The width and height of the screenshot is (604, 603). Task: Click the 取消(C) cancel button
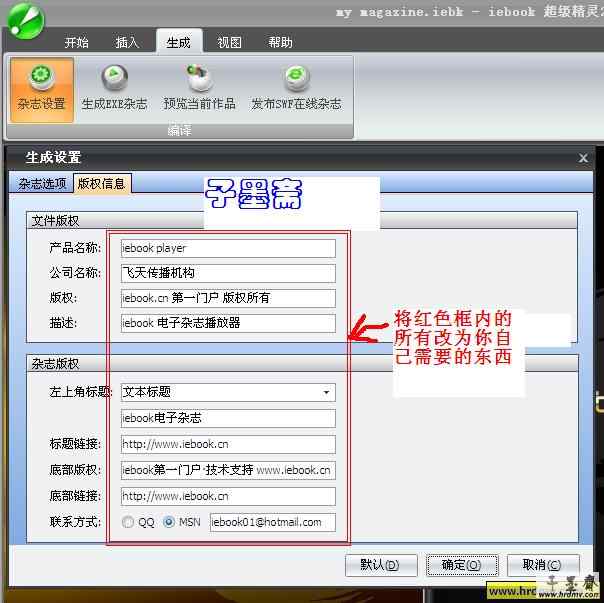543,565
